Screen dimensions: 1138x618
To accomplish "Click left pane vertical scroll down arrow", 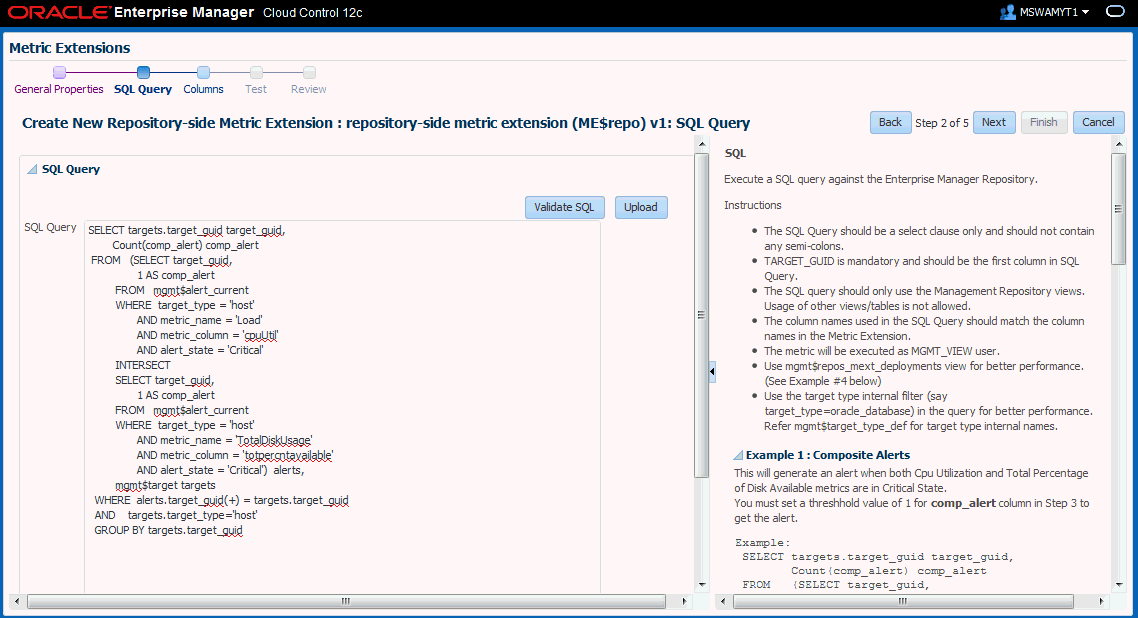I will coord(702,585).
